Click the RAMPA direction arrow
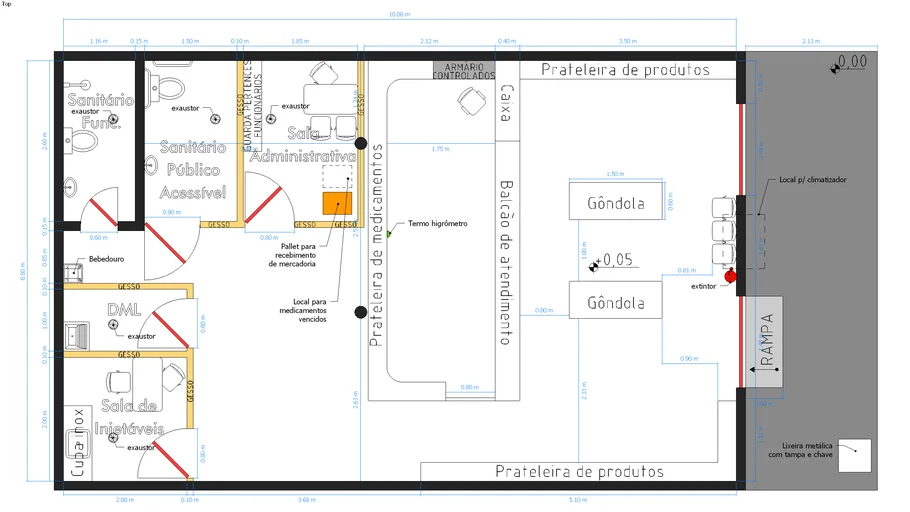This screenshot has width=910, height=512. tap(764, 369)
